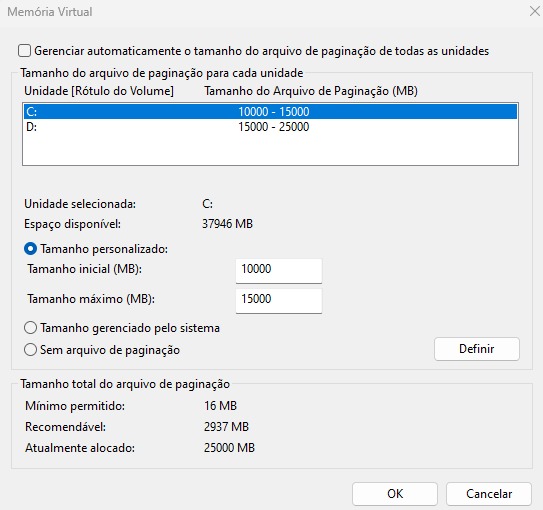Image resolution: width=543 pixels, height=510 pixels.
Task: Click the 'Tamanho personalizado:' label text
Action: [x=104, y=249]
